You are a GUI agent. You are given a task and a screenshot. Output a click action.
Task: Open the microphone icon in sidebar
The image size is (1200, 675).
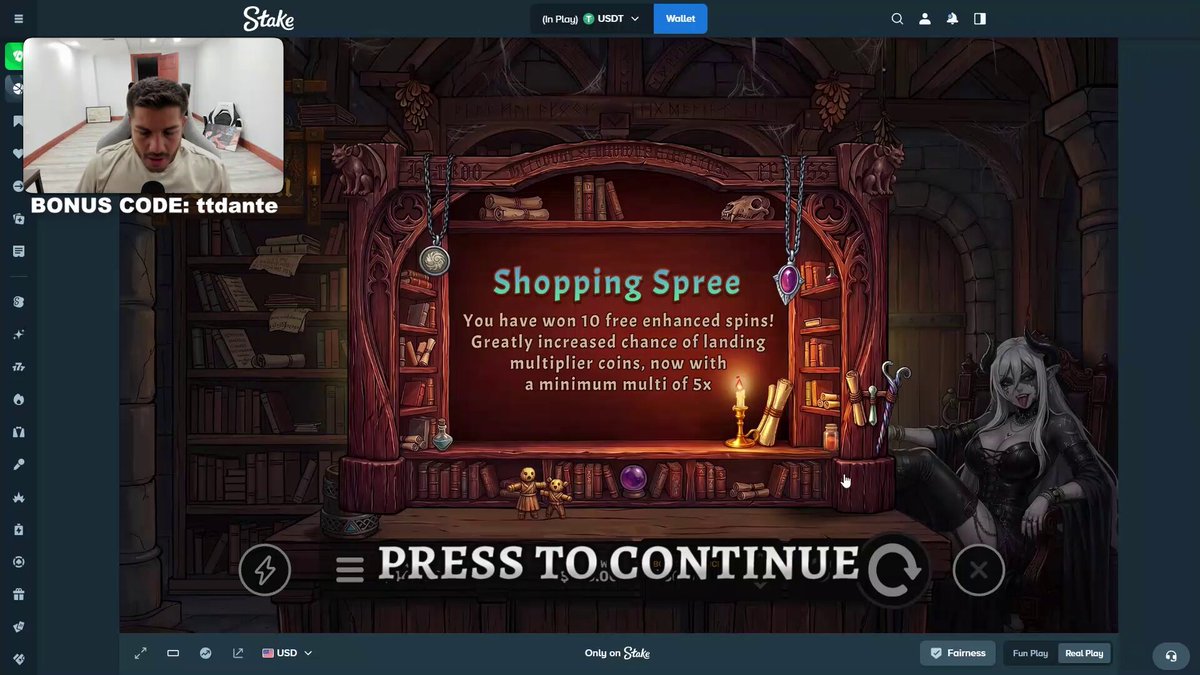18,465
